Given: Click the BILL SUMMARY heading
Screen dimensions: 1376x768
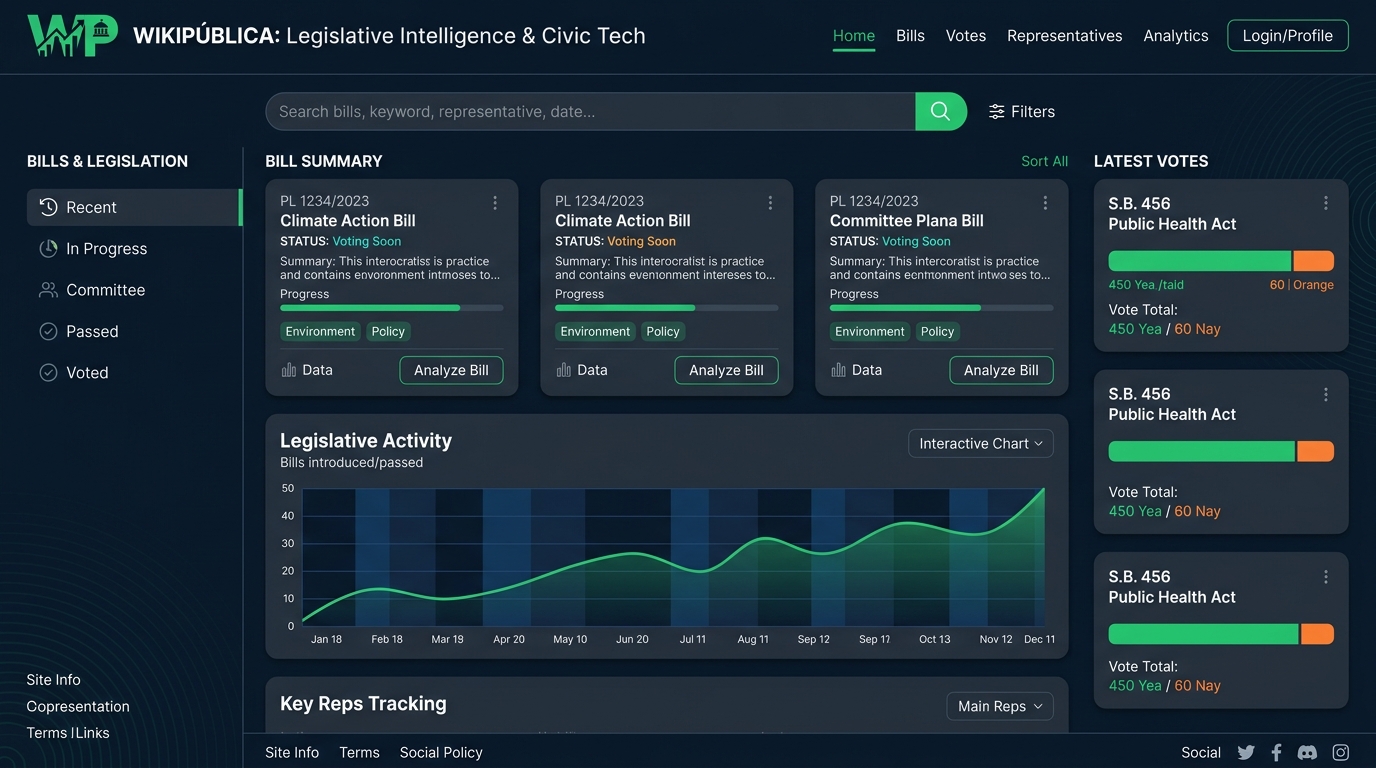Looking at the screenshot, I should [x=324, y=161].
